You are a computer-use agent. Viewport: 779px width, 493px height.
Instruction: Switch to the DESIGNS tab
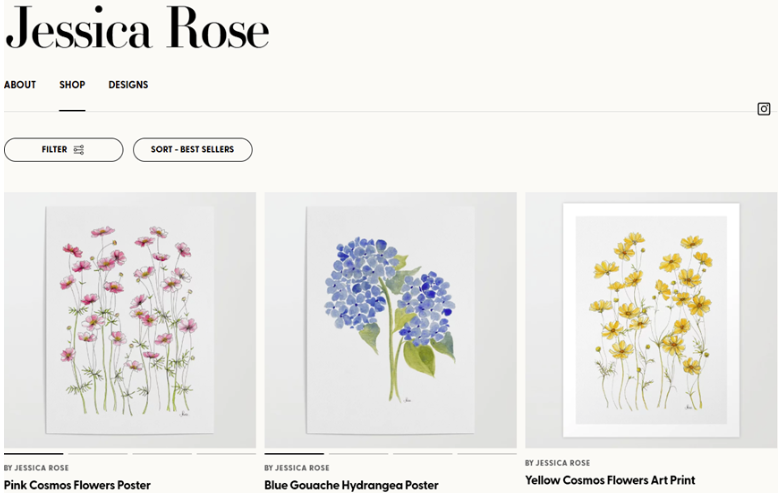128,85
